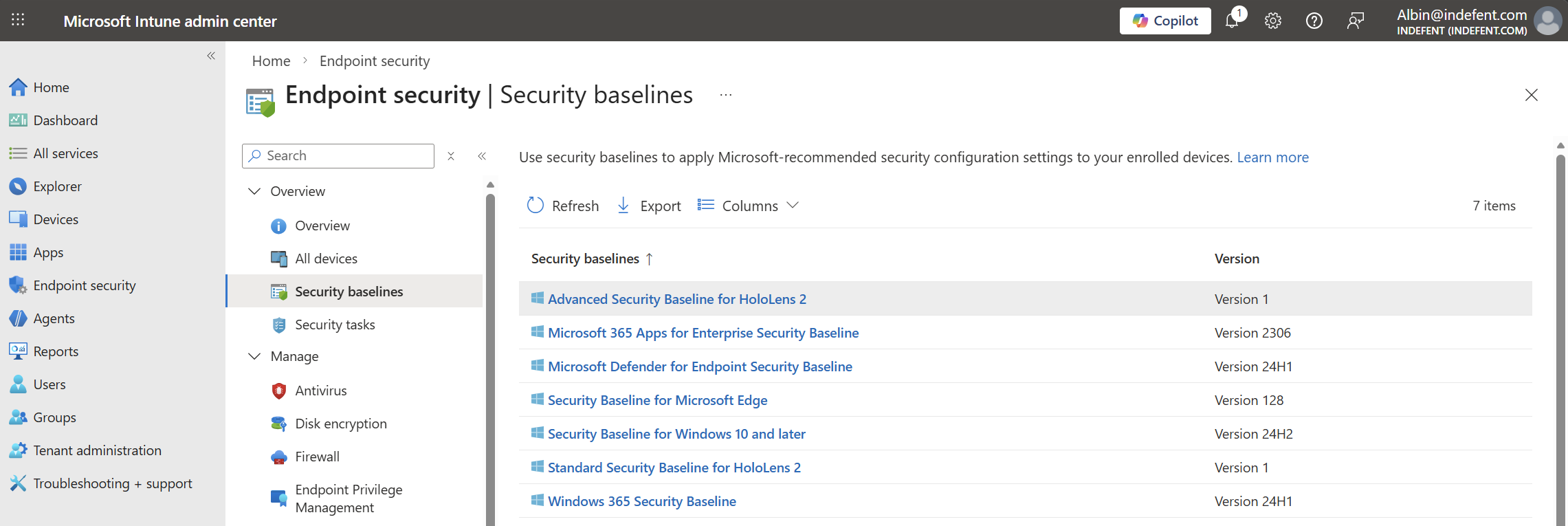Screen dimensions: 1568x526
Task: Select Antivirus in the Manage menu
Action: 320,391
